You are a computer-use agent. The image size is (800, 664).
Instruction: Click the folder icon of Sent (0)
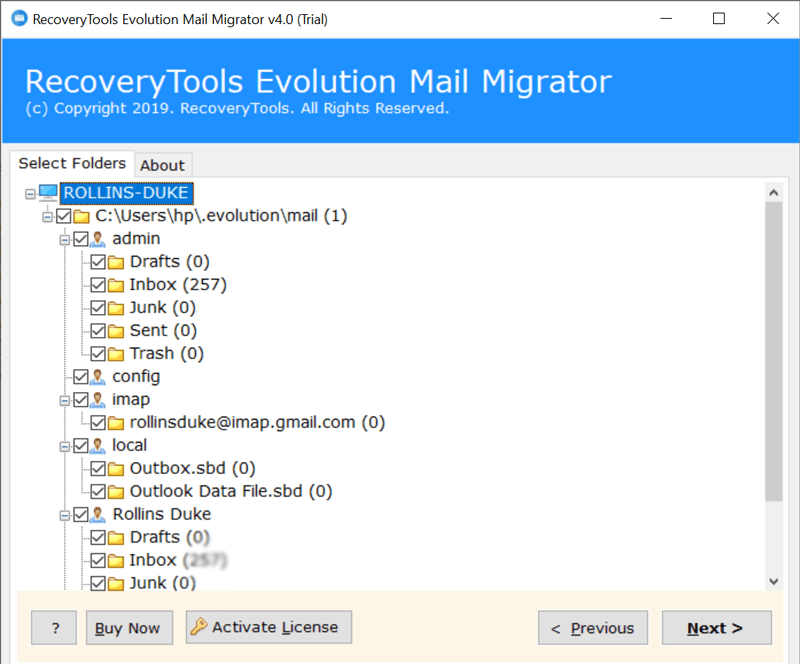(x=116, y=331)
